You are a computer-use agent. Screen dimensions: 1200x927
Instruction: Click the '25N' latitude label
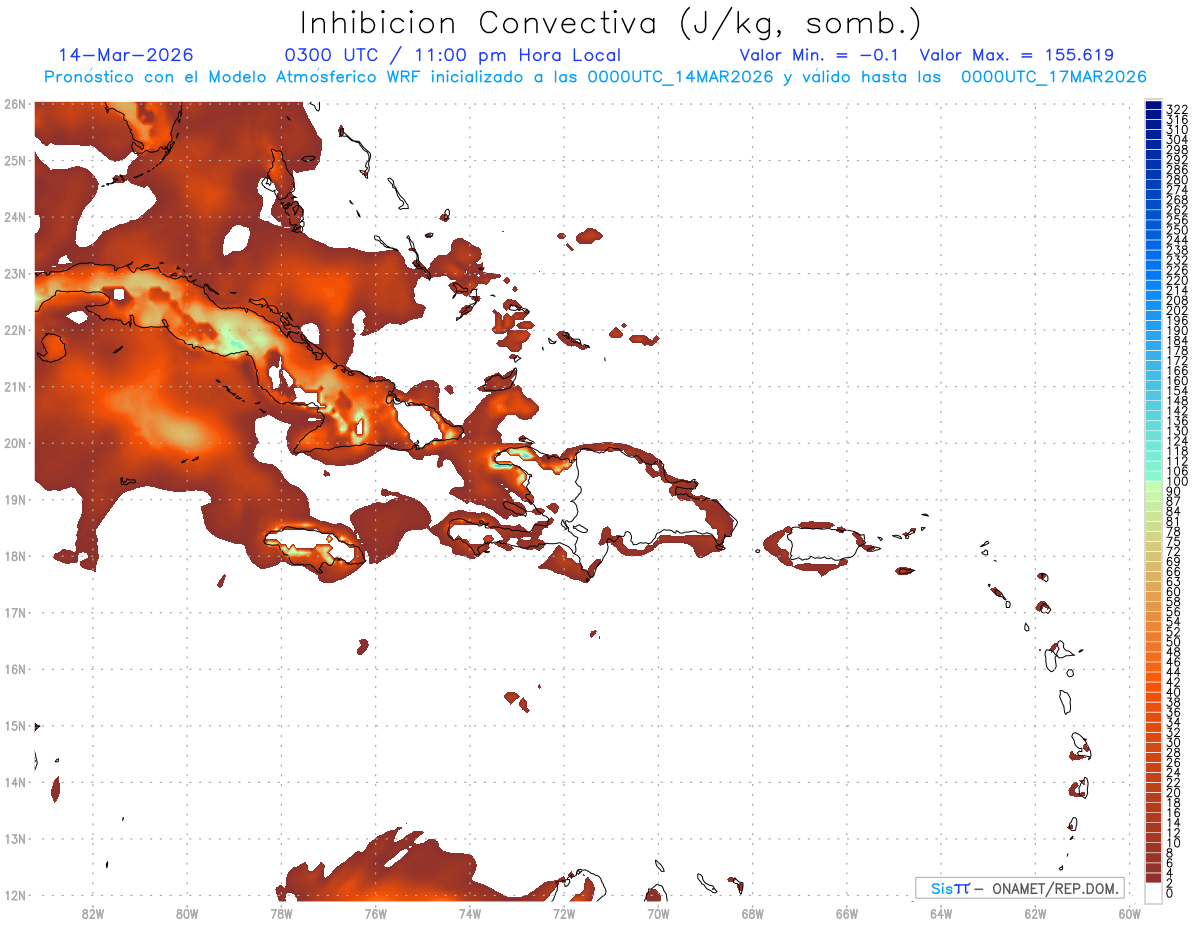point(14,160)
